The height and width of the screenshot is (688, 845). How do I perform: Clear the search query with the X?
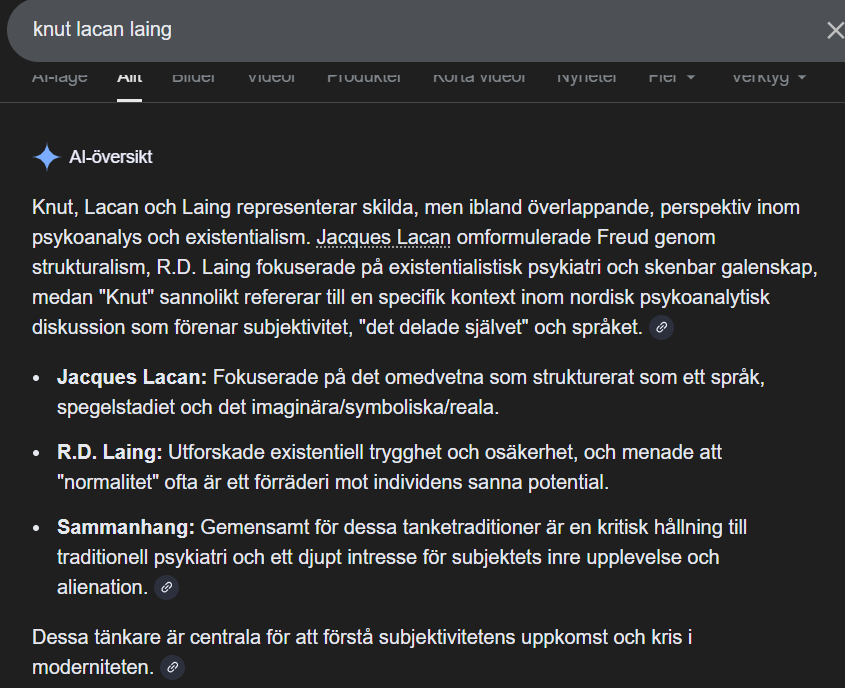click(x=834, y=30)
